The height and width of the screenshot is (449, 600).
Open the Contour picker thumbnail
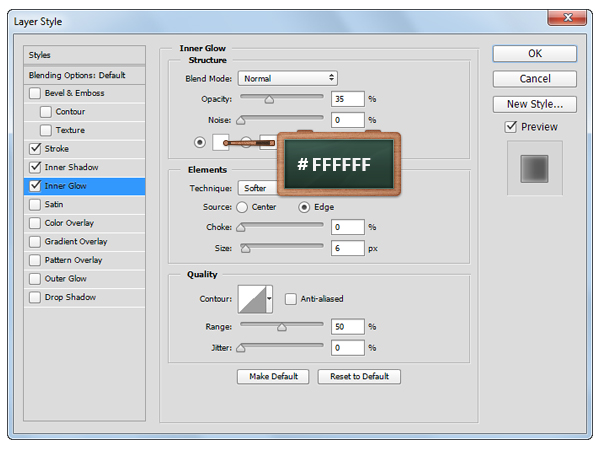click(x=251, y=299)
